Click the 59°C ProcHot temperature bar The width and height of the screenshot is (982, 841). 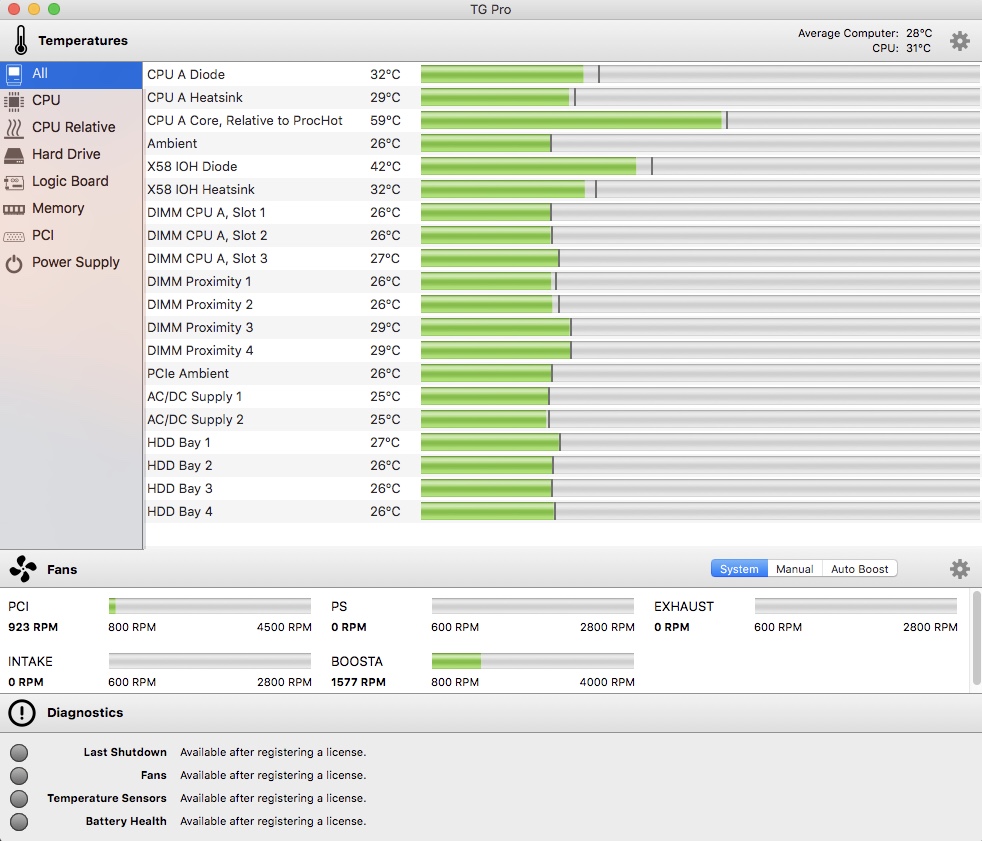[700, 120]
